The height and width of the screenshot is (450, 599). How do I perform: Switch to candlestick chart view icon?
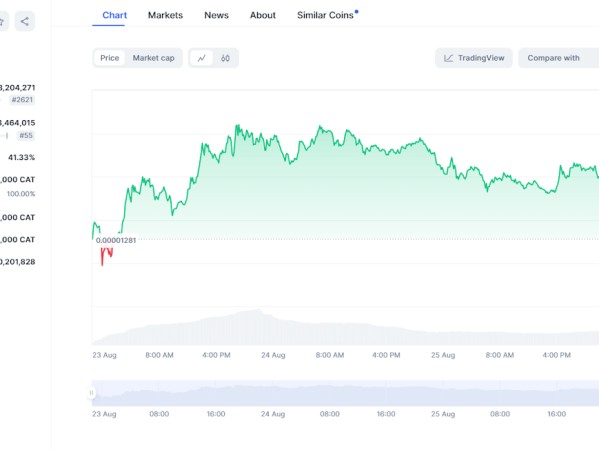pos(225,58)
